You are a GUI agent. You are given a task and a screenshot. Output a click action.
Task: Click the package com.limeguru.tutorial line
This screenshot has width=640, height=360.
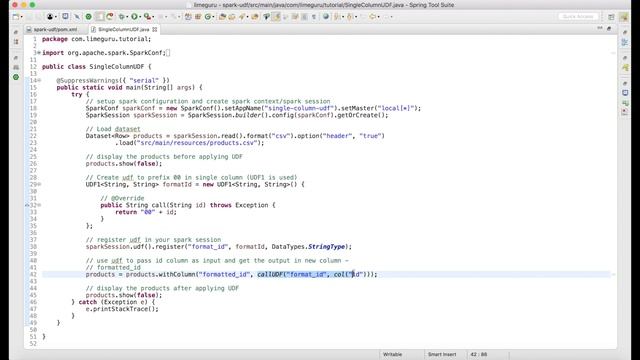(x=96, y=39)
